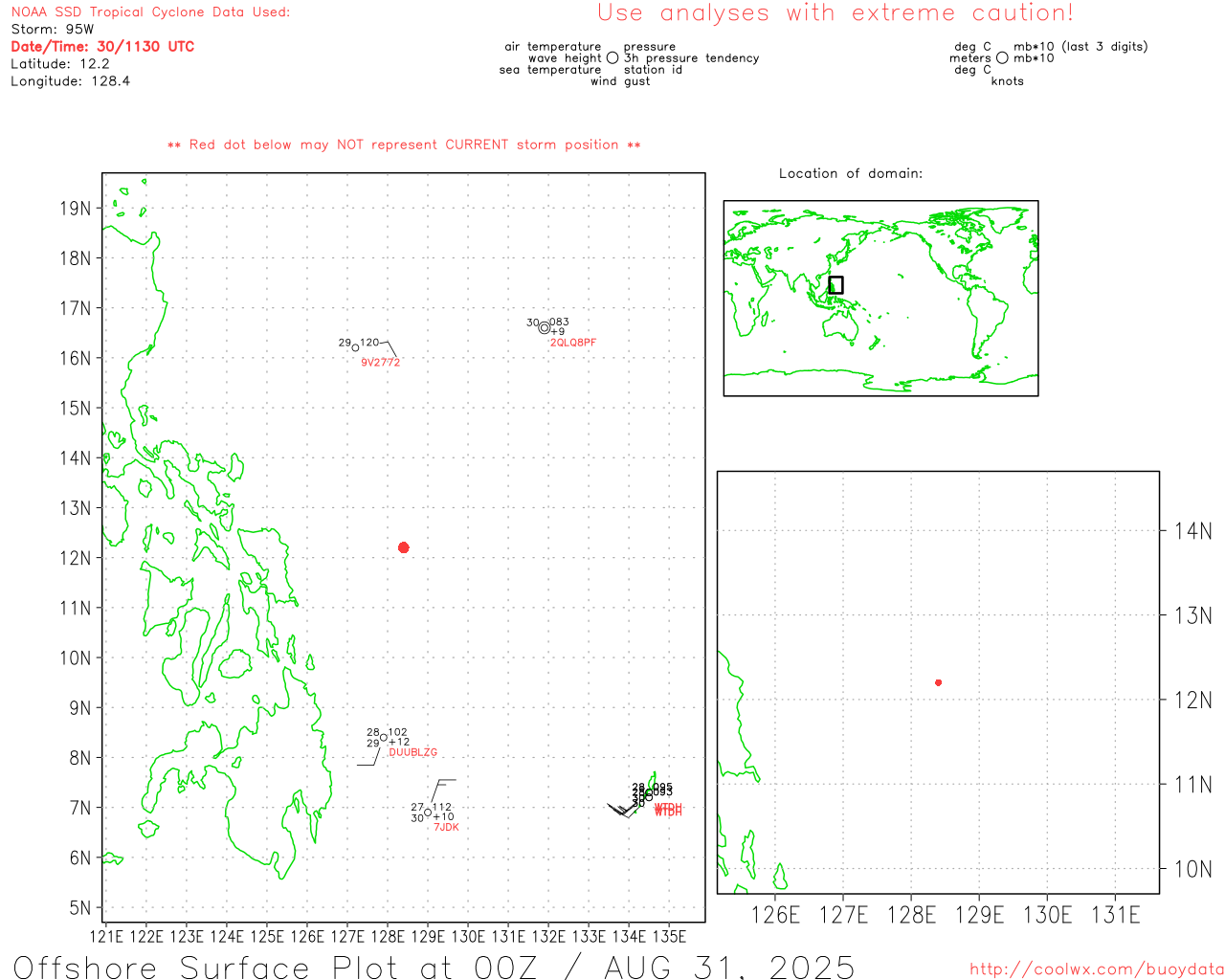
Task: Click the red WTDH station label
Action: [668, 811]
